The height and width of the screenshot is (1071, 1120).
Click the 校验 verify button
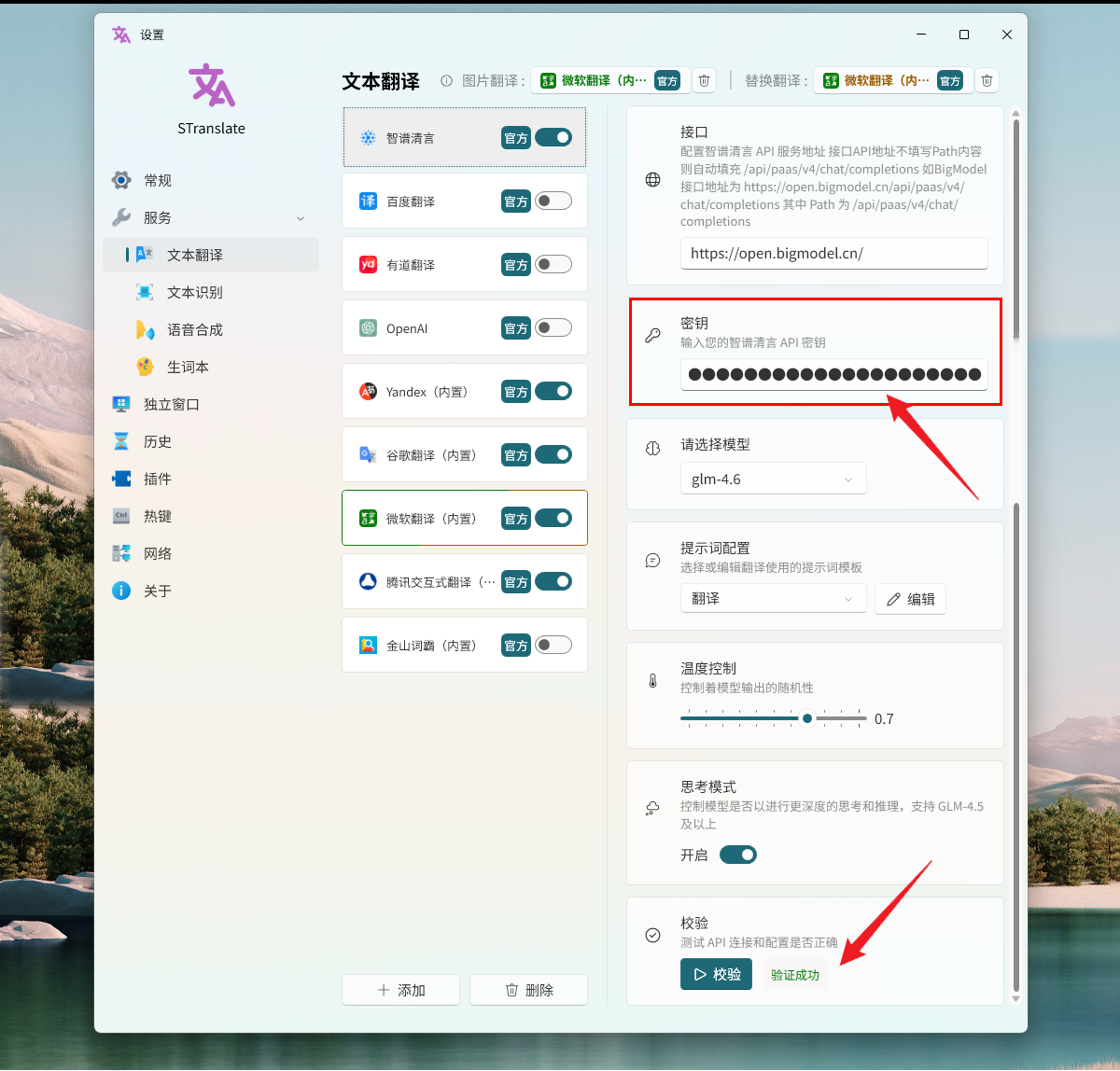point(716,975)
